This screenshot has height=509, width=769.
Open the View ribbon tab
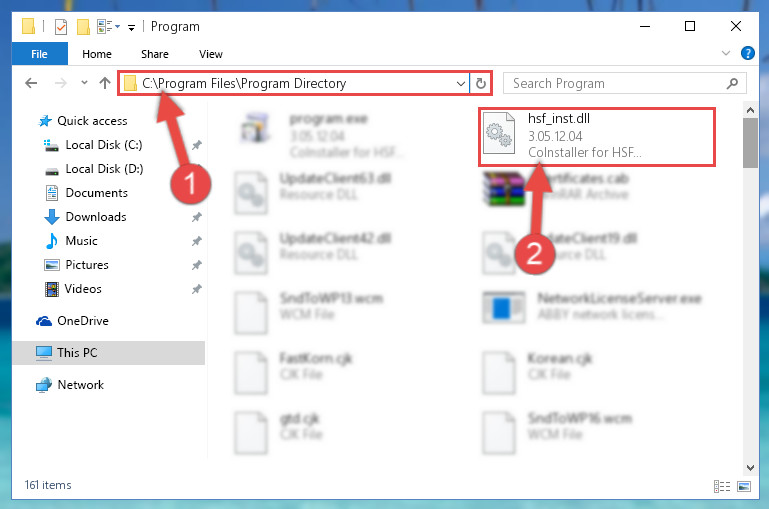coord(211,54)
